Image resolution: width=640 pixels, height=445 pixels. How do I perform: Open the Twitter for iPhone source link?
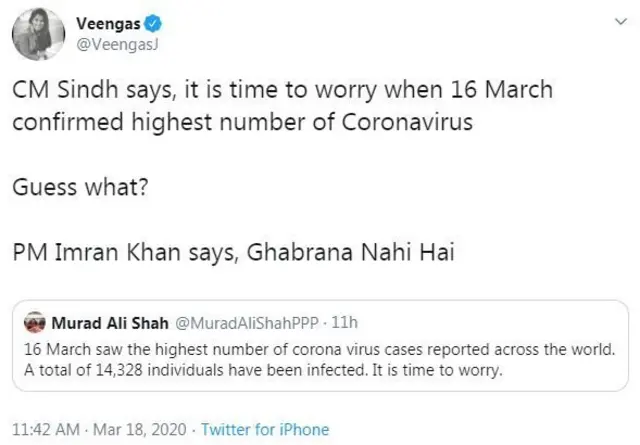(265, 429)
